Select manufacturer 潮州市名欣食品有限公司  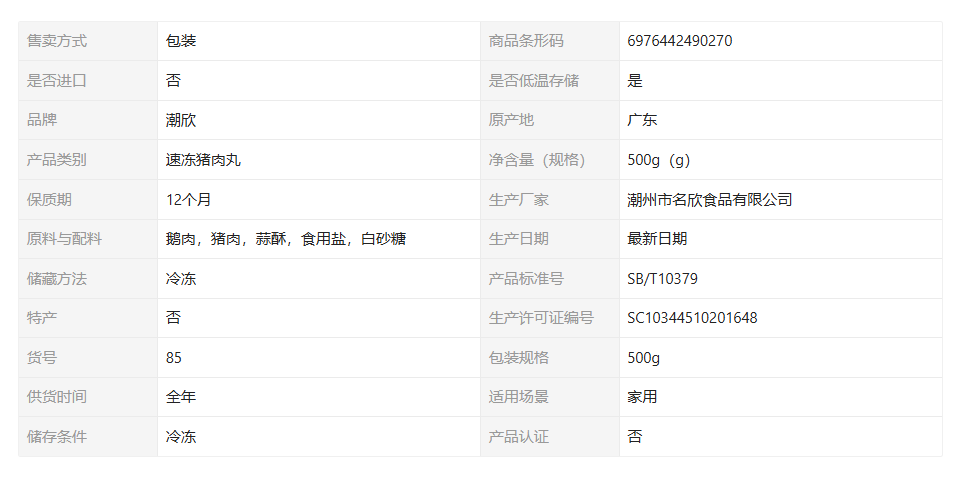click(710, 199)
